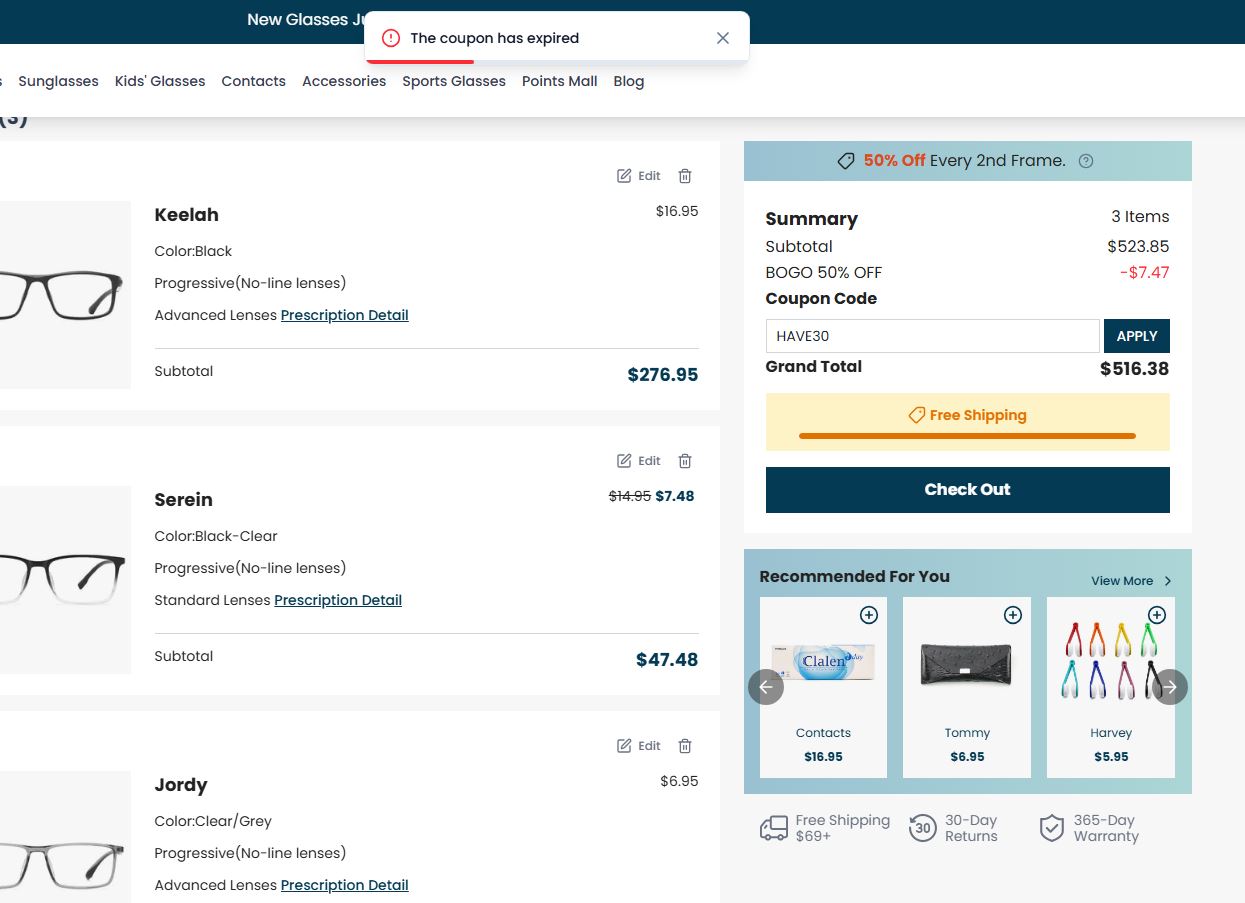The width and height of the screenshot is (1245, 903).
Task: Click the Harvey $5.95 price
Action: tap(1111, 757)
